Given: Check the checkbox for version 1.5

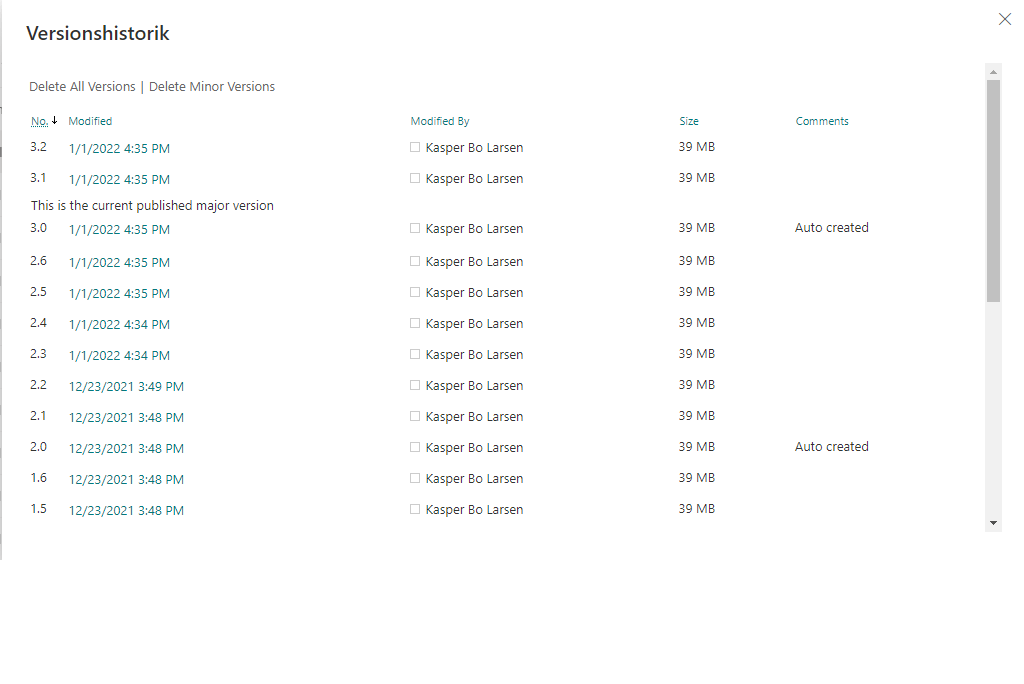Looking at the screenshot, I should point(414,508).
